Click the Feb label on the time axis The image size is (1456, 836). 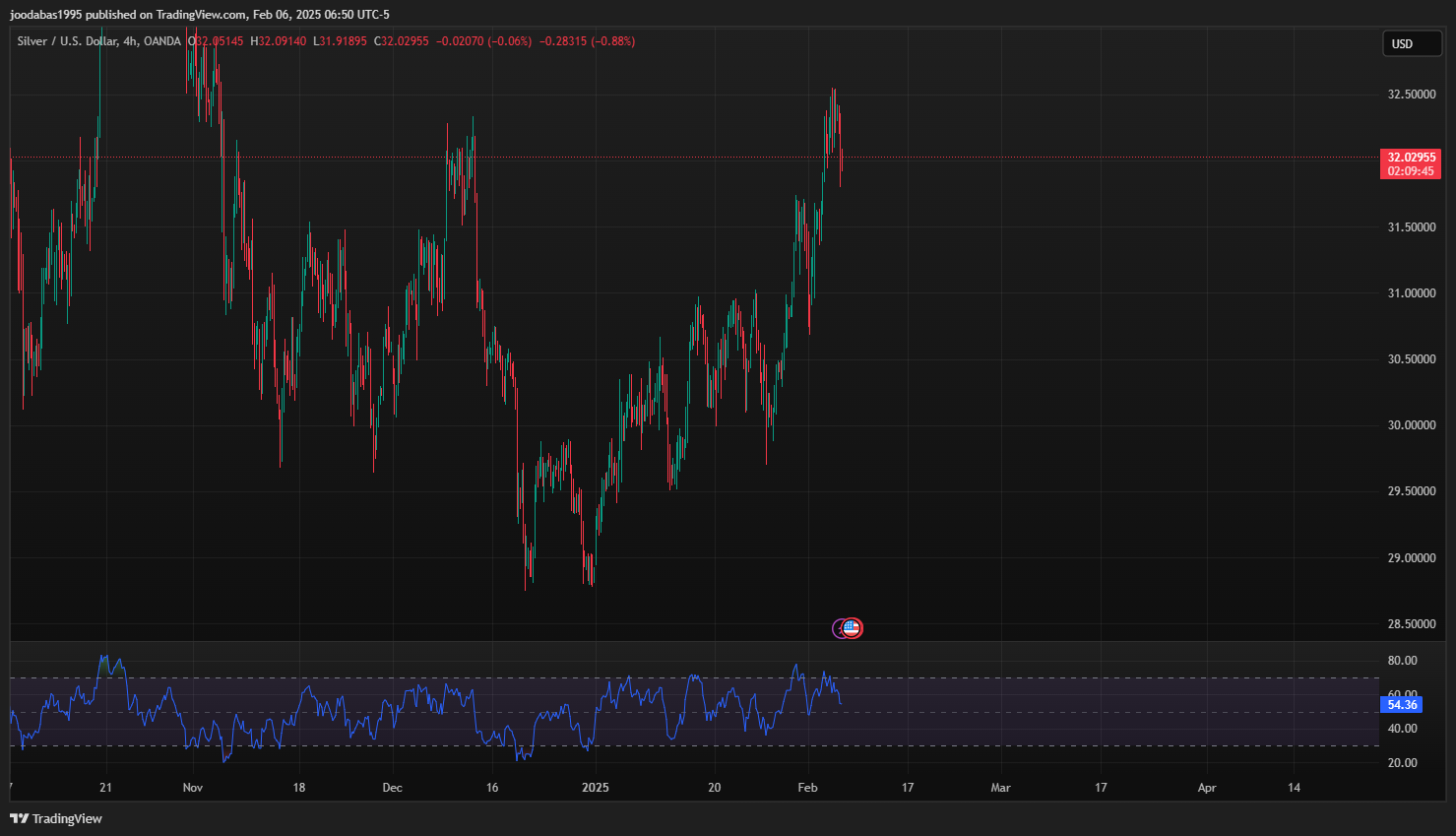click(807, 788)
